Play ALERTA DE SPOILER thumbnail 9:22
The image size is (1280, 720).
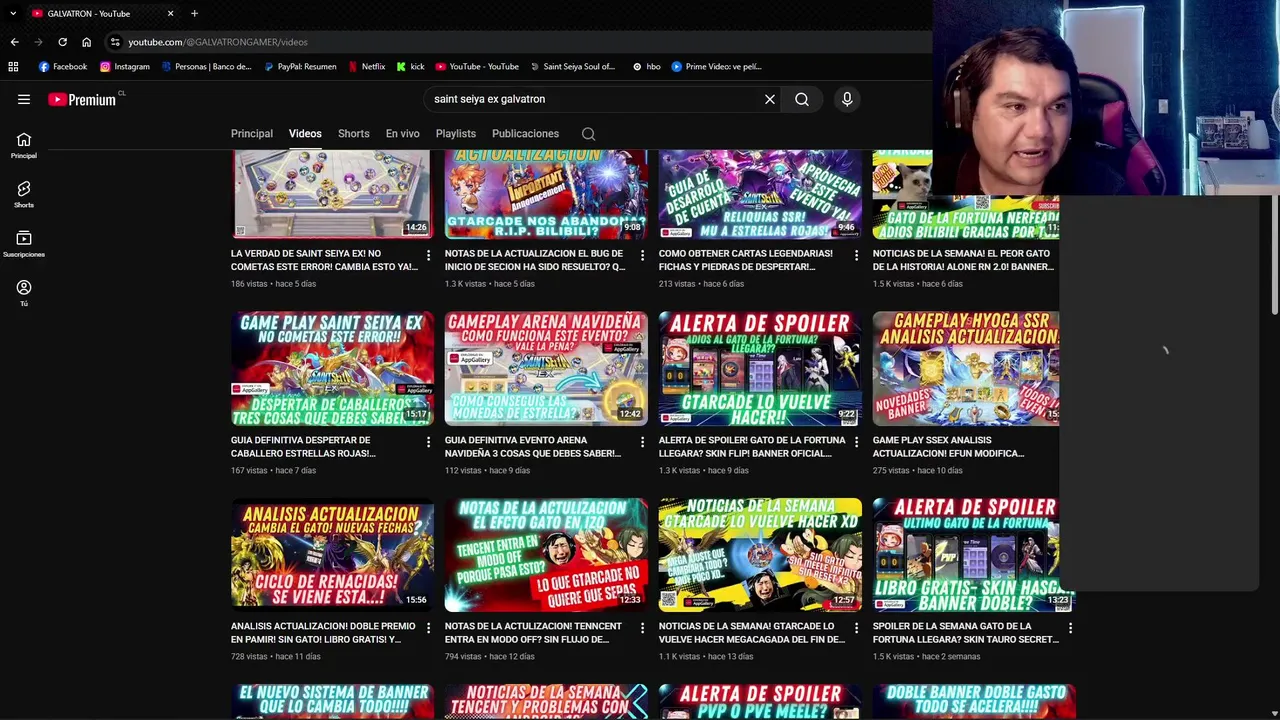point(760,368)
